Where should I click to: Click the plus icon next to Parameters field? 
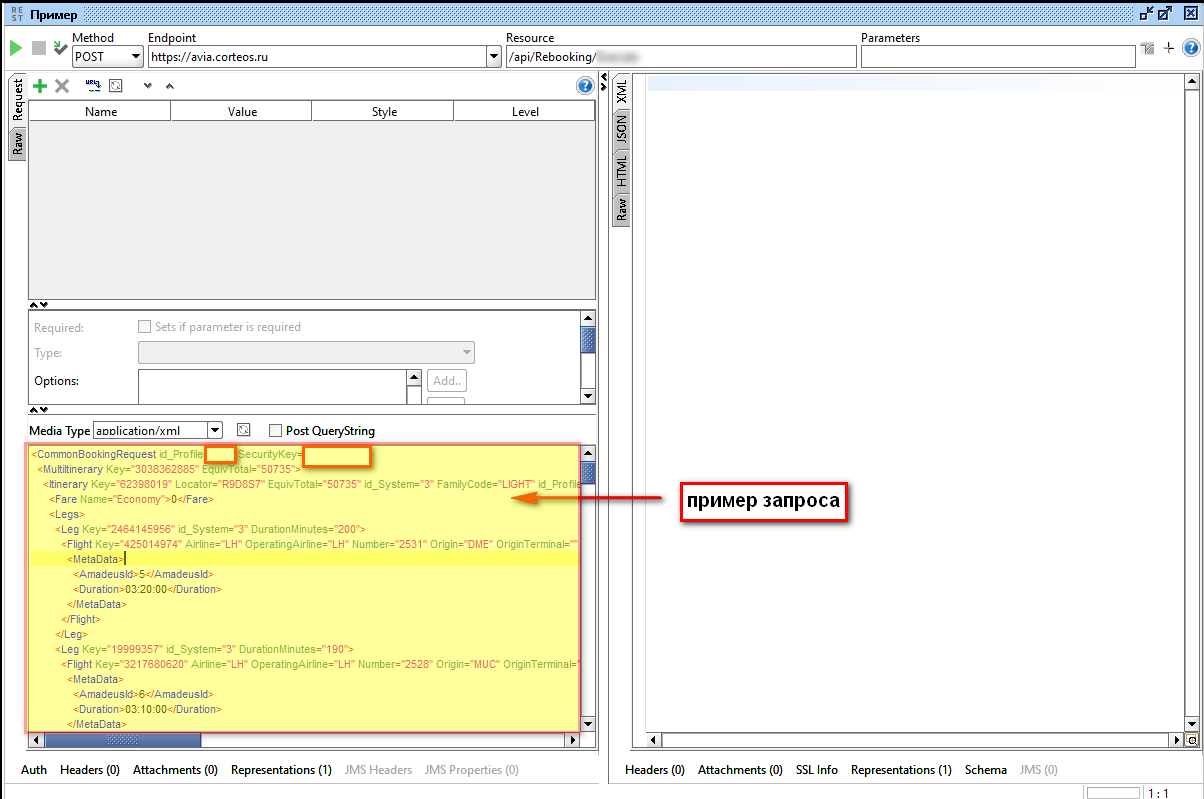tap(1168, 48)
